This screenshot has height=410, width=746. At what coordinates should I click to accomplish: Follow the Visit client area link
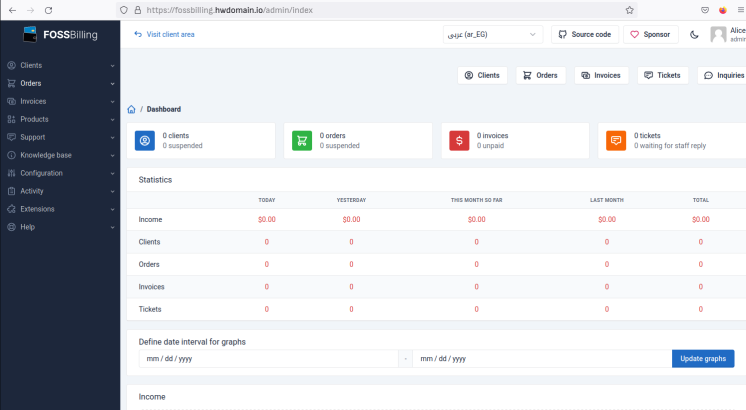point(164,34)
